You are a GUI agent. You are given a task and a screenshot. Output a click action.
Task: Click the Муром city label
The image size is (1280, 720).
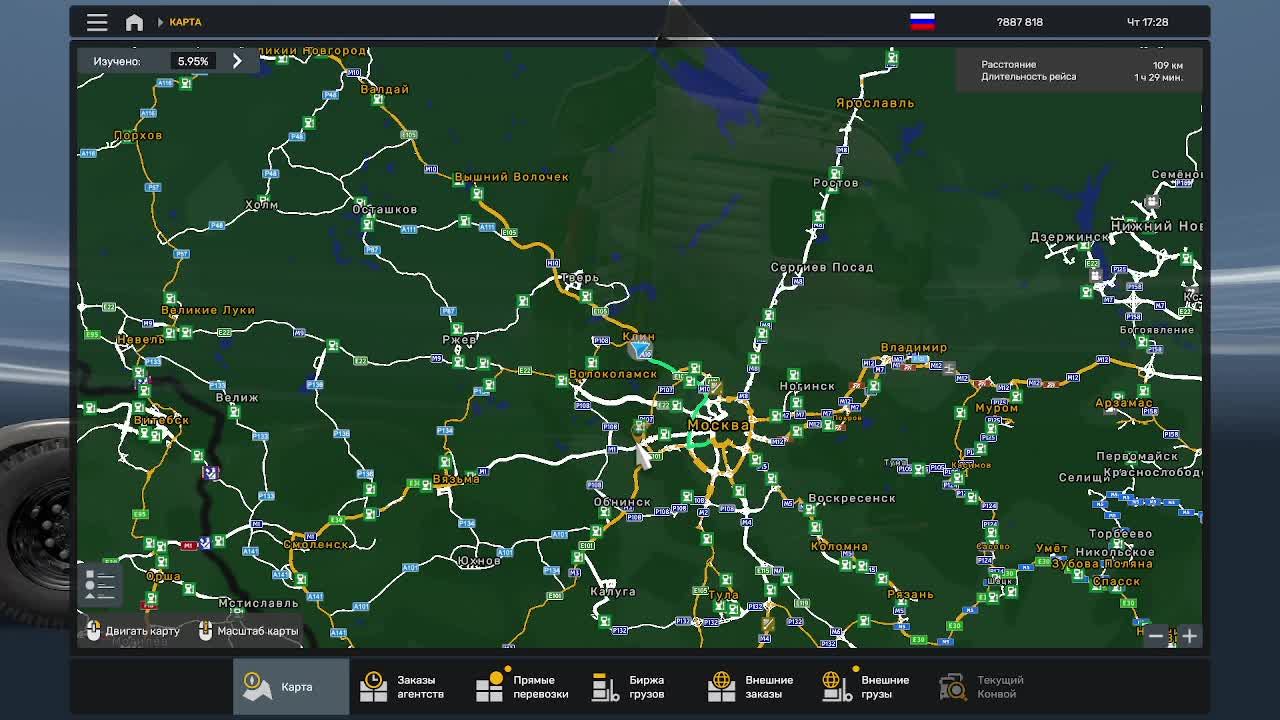pyautogui.click(x=996, y=408)
